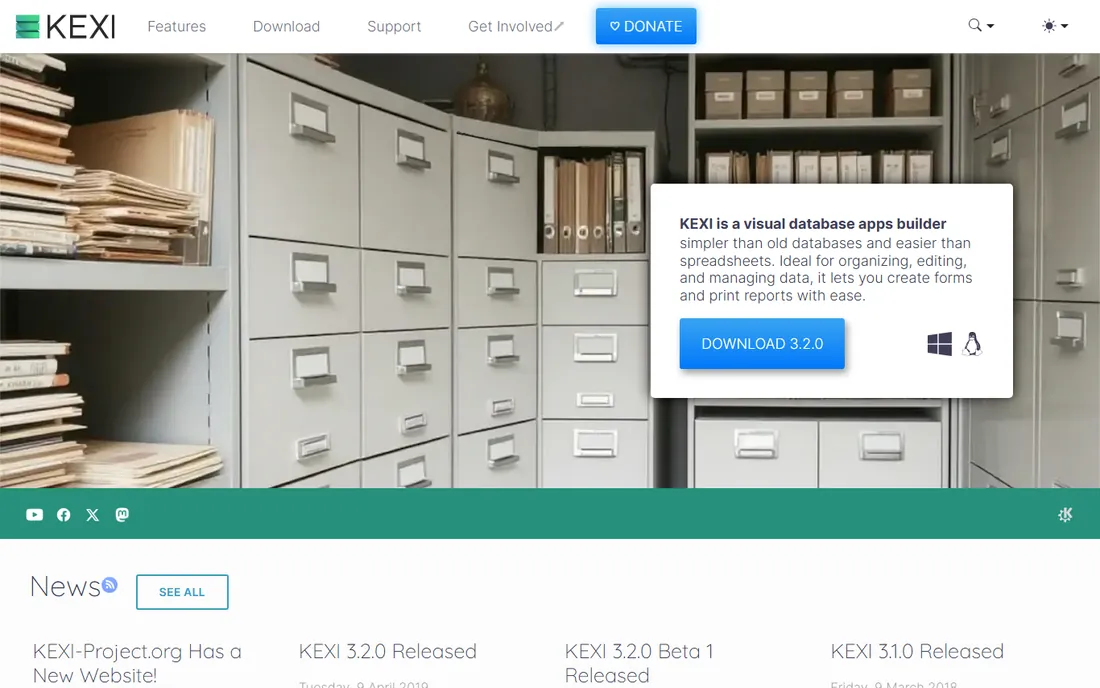The width and height of the screenshot is (1100, 688).
Task: Open the search dropdown
Action: (x=981, y=26)
